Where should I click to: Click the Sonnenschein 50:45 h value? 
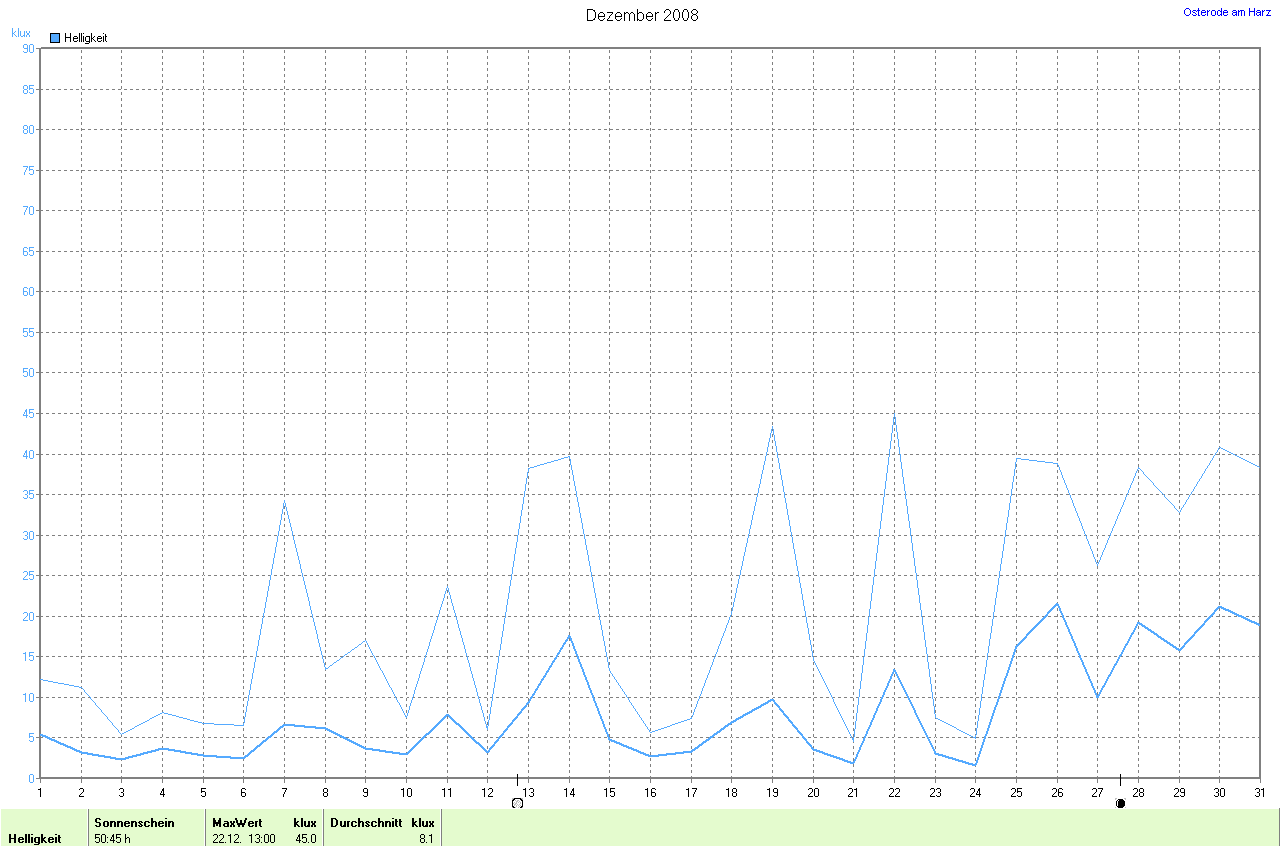(112, 838)
